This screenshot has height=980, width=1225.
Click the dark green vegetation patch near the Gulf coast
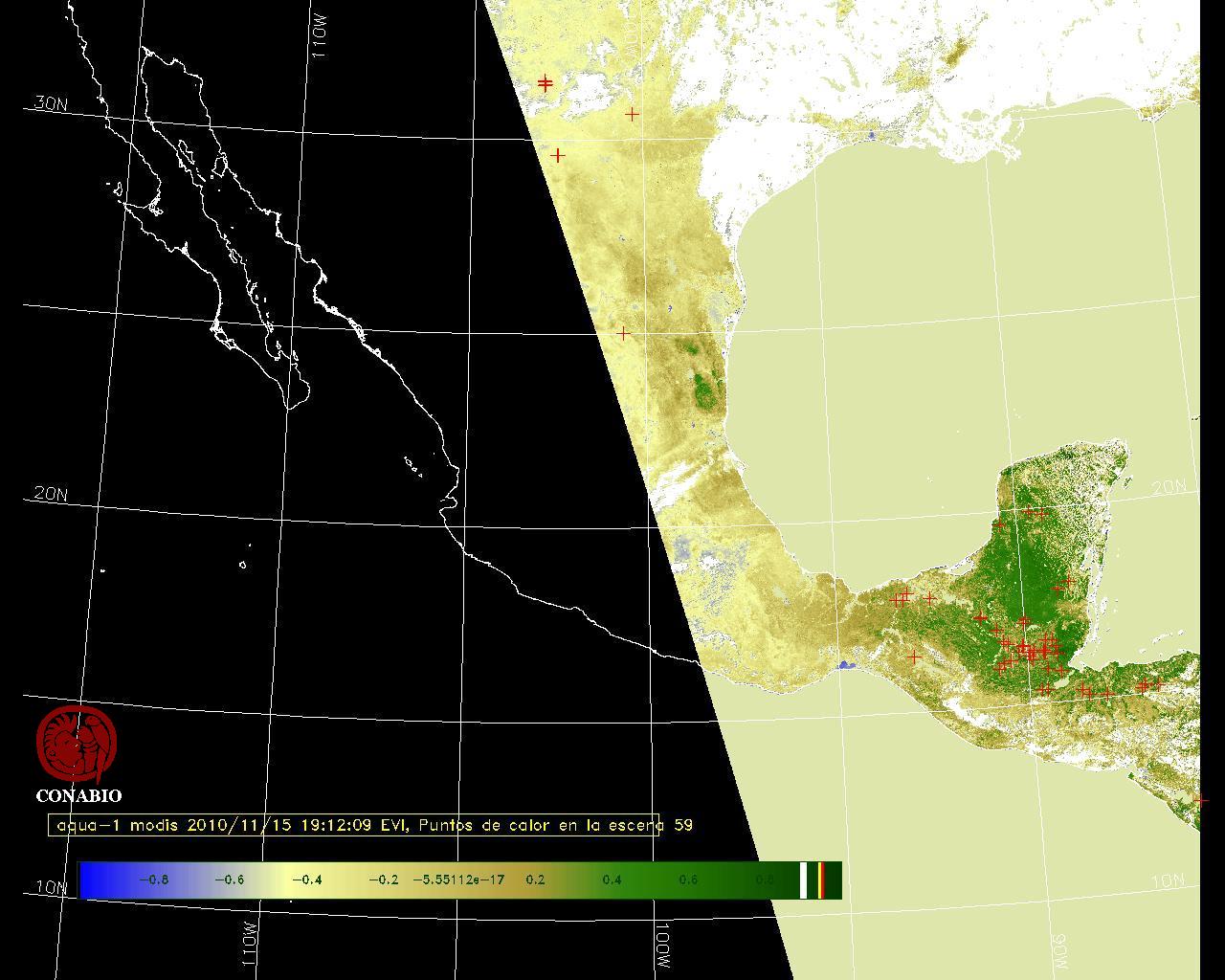click(x=709, y=389)
